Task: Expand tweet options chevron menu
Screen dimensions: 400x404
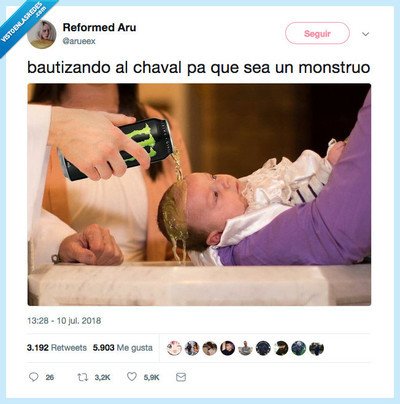Action: [366, 34]
